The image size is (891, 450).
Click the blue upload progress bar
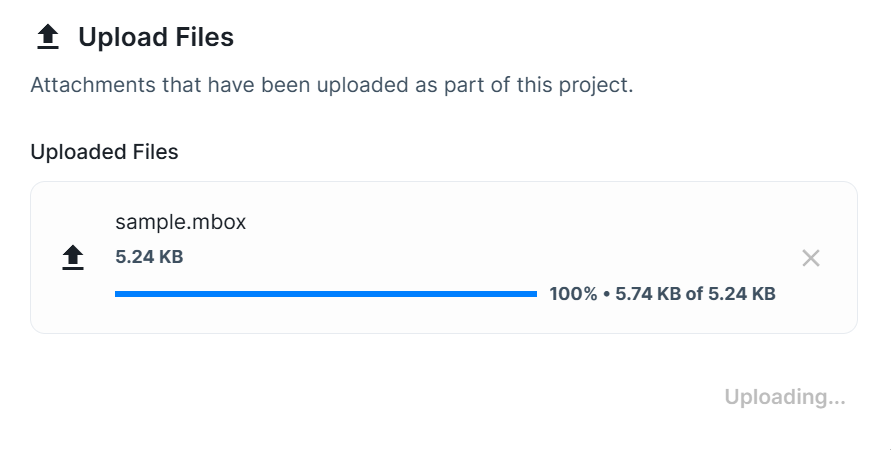326,294
